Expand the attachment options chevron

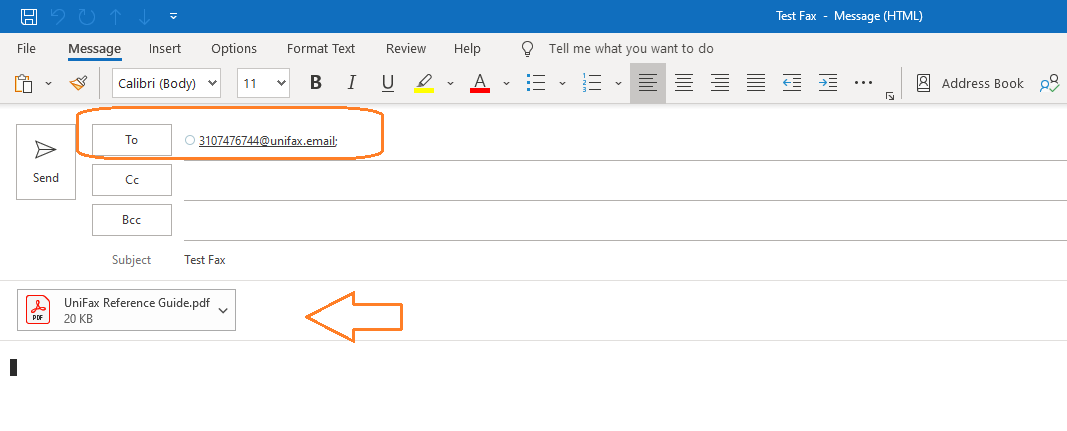(x=223, y=310)
